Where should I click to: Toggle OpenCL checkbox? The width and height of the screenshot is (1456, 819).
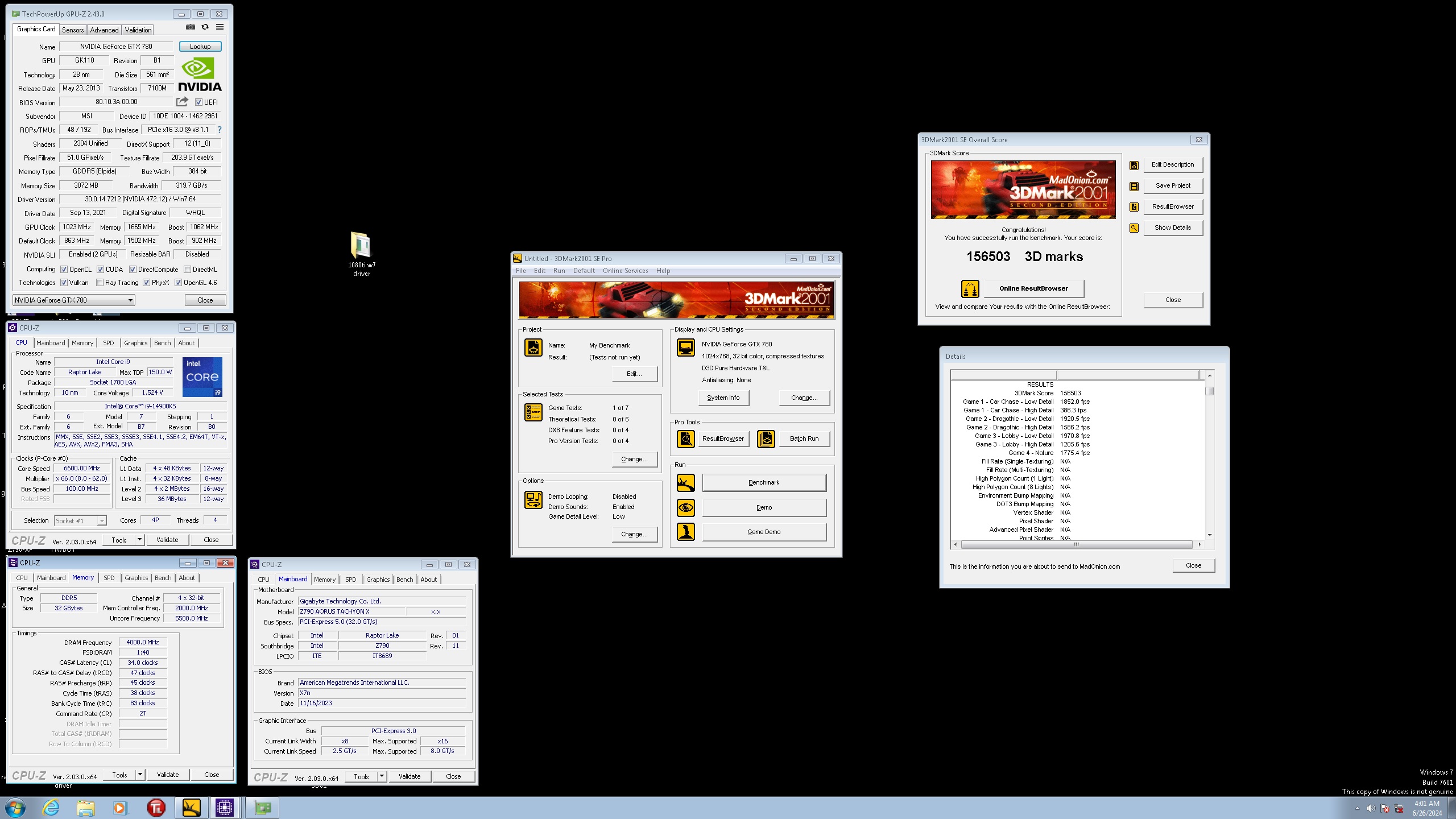point(64,270)
